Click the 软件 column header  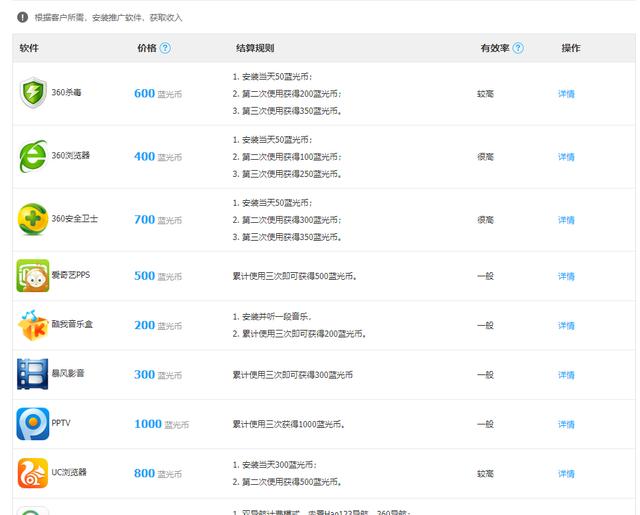coord(29,48)
